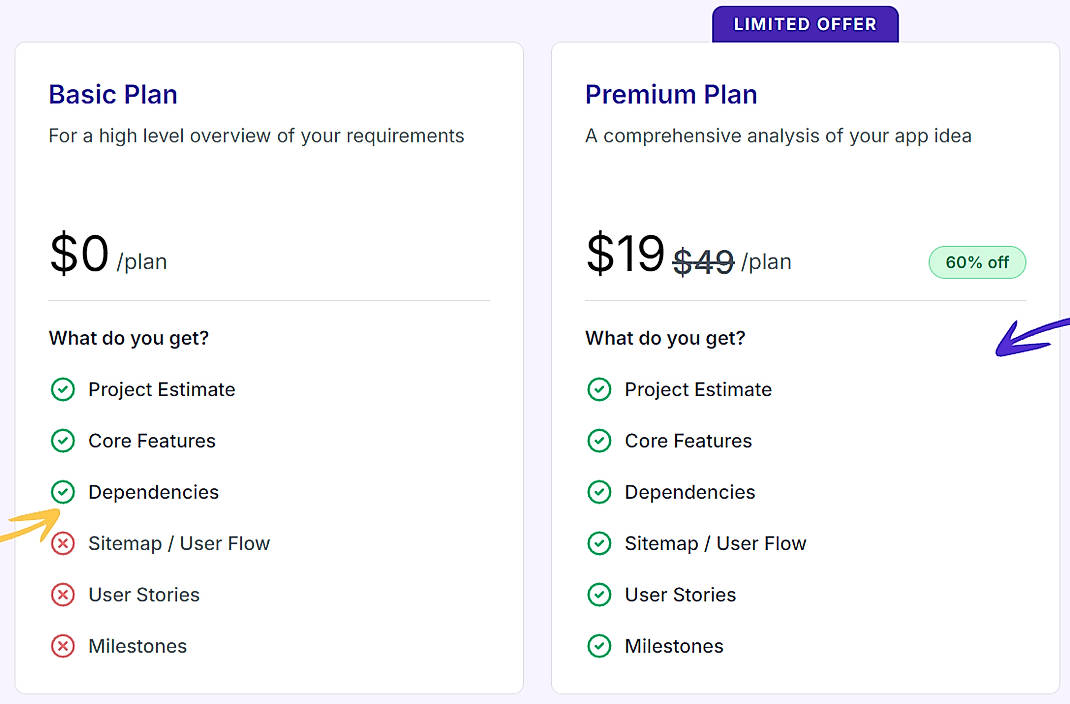Screen dimensions: 1070x704
Task: Click the red cross beside Milestones in Basic Plan
Action: [x=63, y=646]
